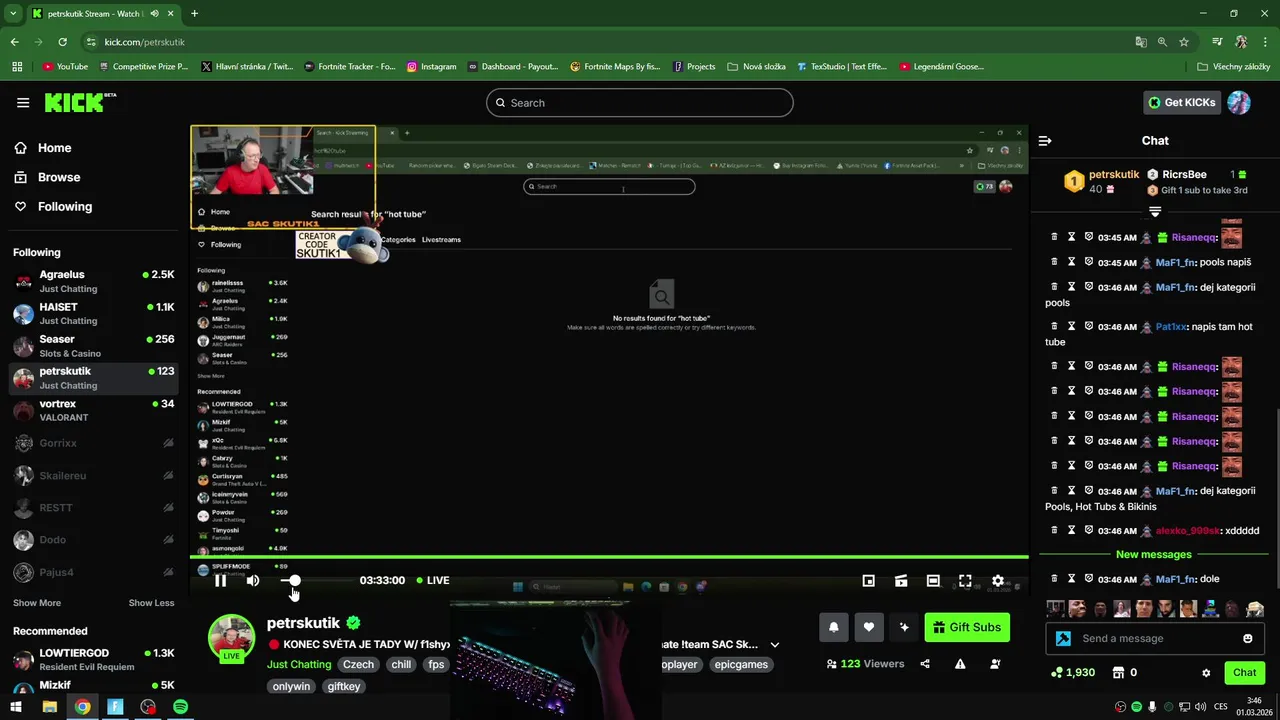Enter fullscreen for the video player
The height and width of the screenshot is (720, 1280).
965,580
